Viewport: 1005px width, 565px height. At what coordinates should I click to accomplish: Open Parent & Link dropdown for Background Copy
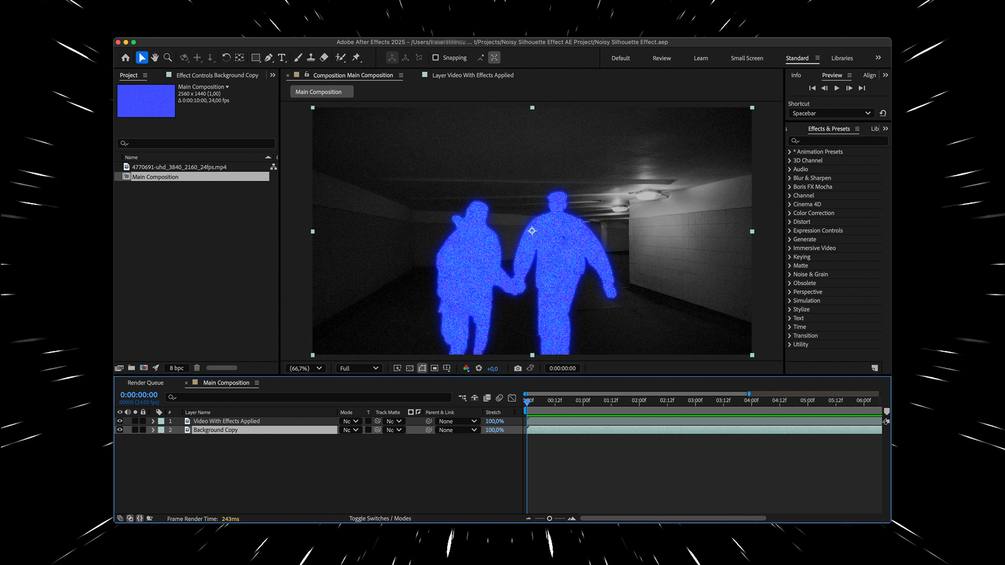click(457, 430)
